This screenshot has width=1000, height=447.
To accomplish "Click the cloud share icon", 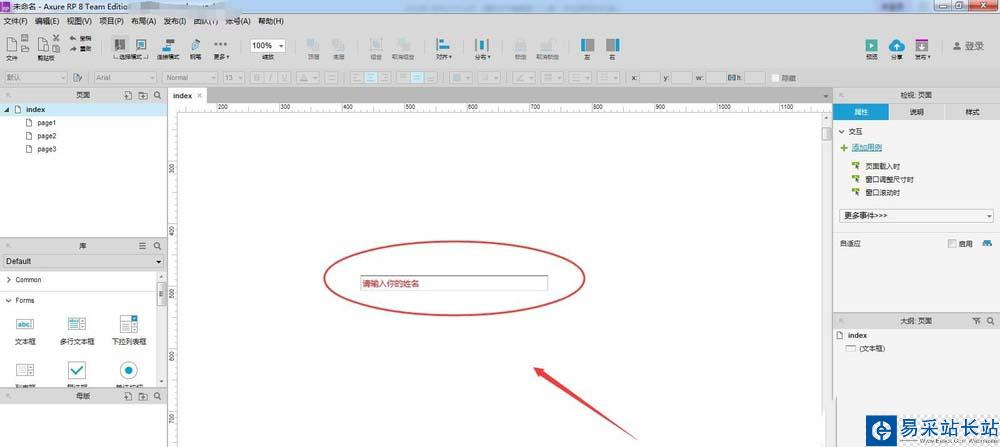I will [897, 45].
